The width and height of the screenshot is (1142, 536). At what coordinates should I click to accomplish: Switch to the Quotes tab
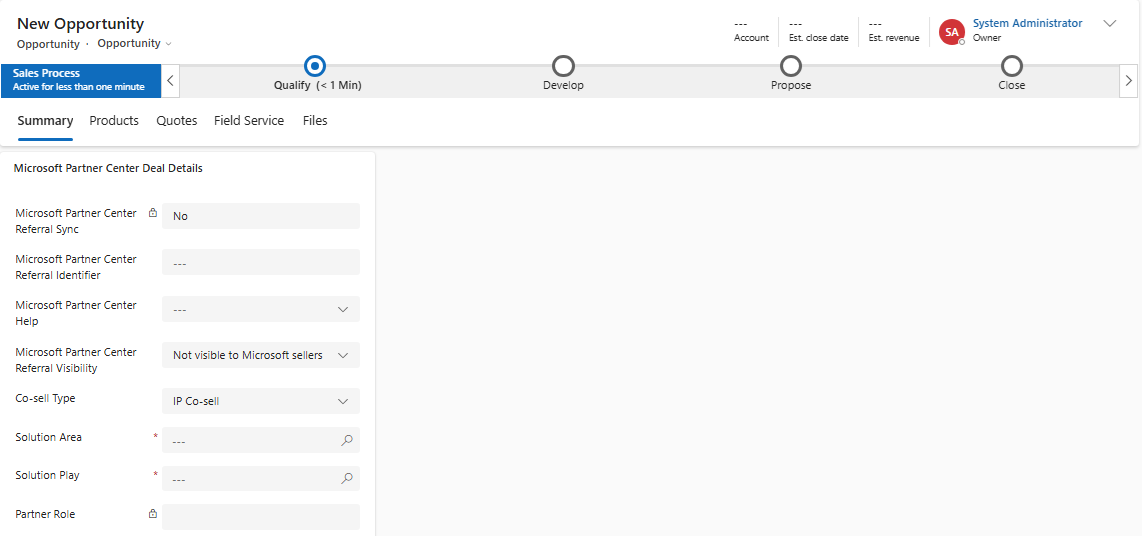tap(177, 121)
